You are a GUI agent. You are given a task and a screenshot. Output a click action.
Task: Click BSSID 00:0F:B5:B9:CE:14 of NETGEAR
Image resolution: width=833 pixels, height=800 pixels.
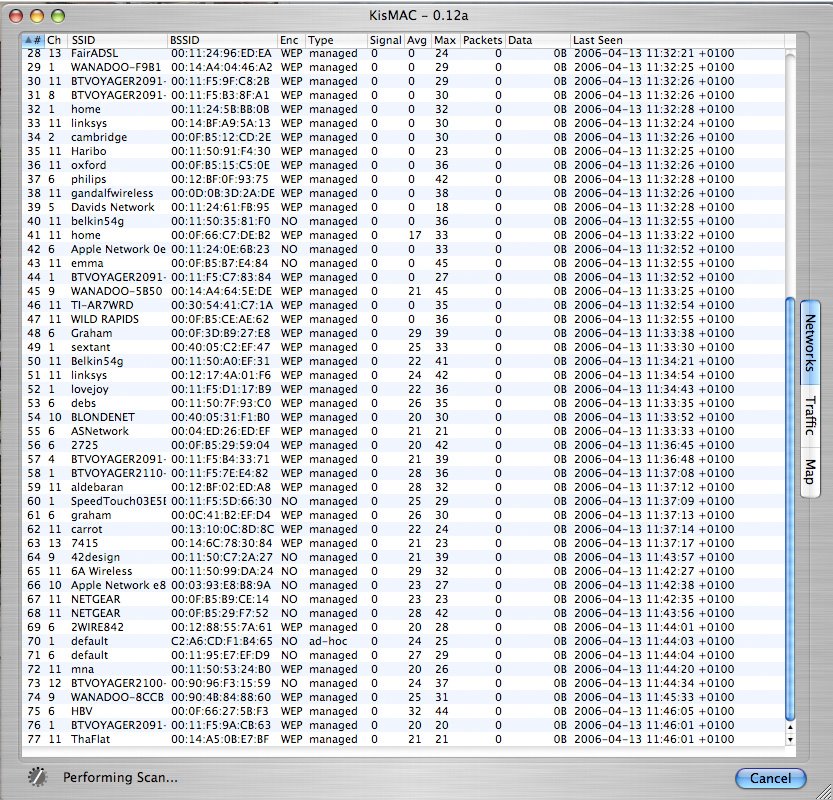tap(220, 599)
